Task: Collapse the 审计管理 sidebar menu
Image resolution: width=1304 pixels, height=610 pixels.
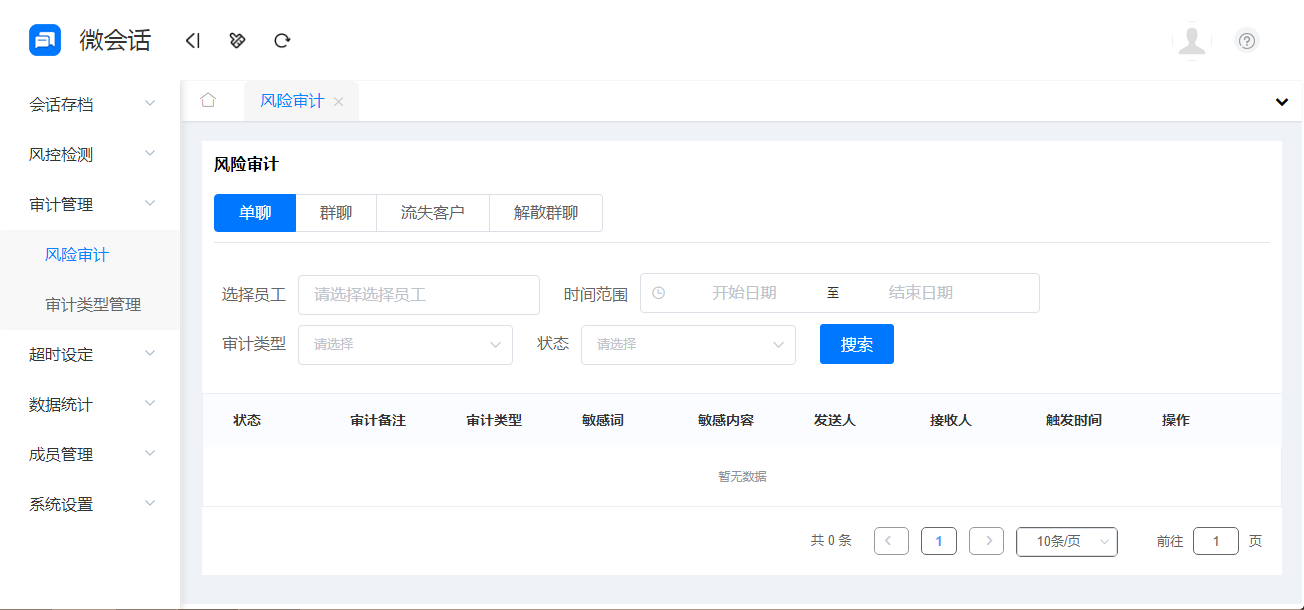Action: pyautogui.click(x=88, y=204)
